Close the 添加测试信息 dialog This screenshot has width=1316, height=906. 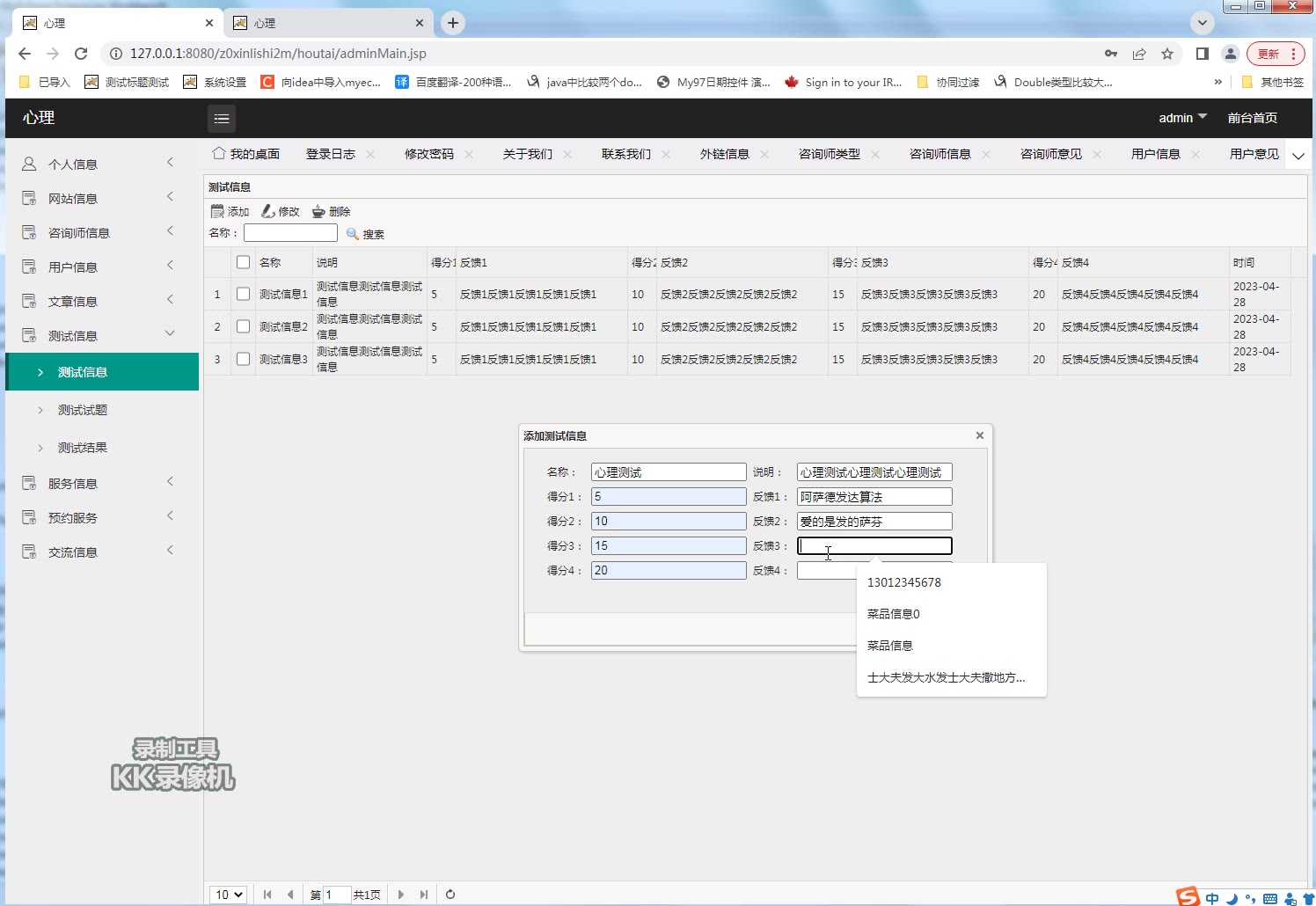tap(980, 435)
